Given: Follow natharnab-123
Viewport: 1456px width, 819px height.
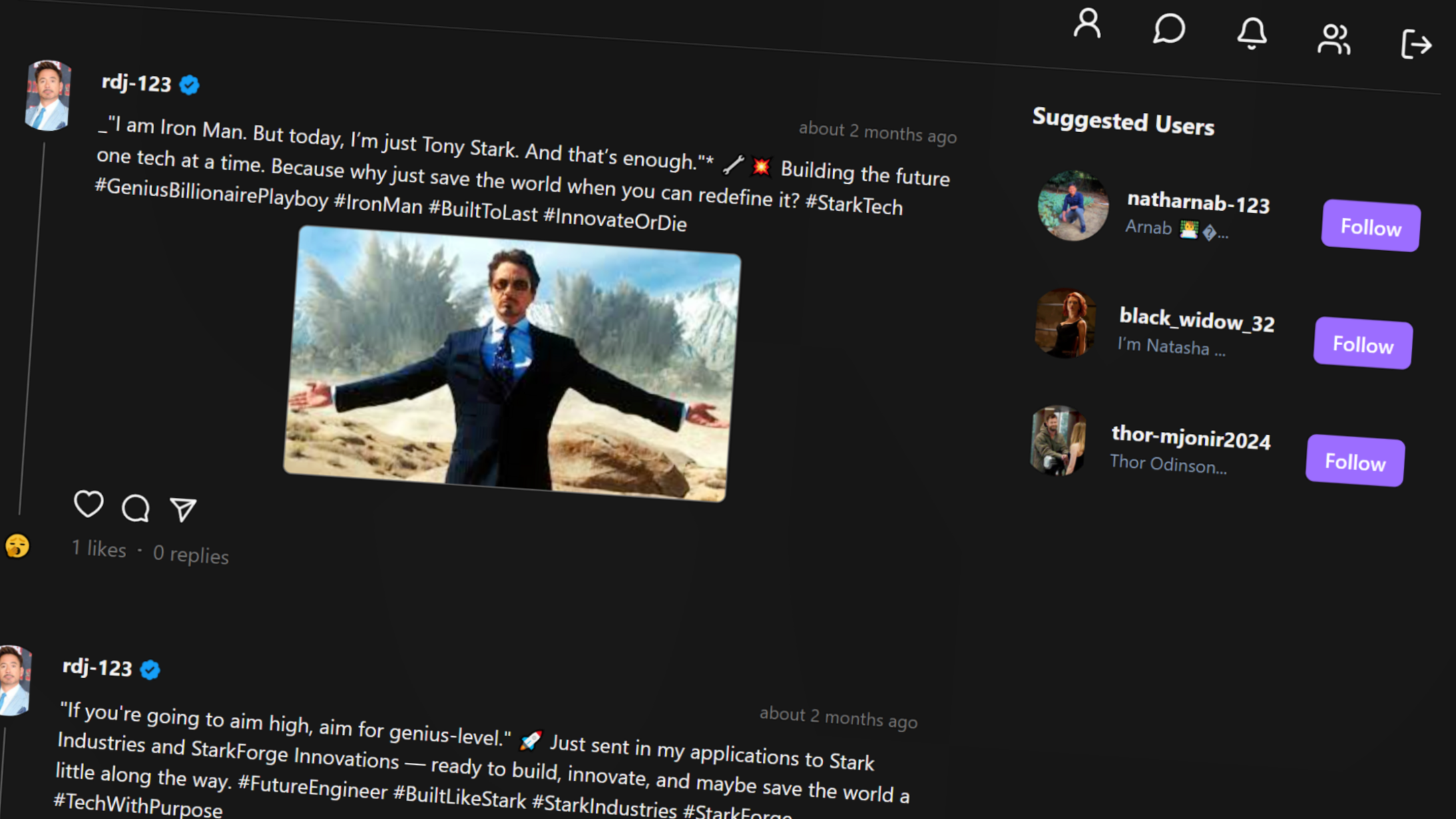Looking at the screenshot, I should [1370, 226].
